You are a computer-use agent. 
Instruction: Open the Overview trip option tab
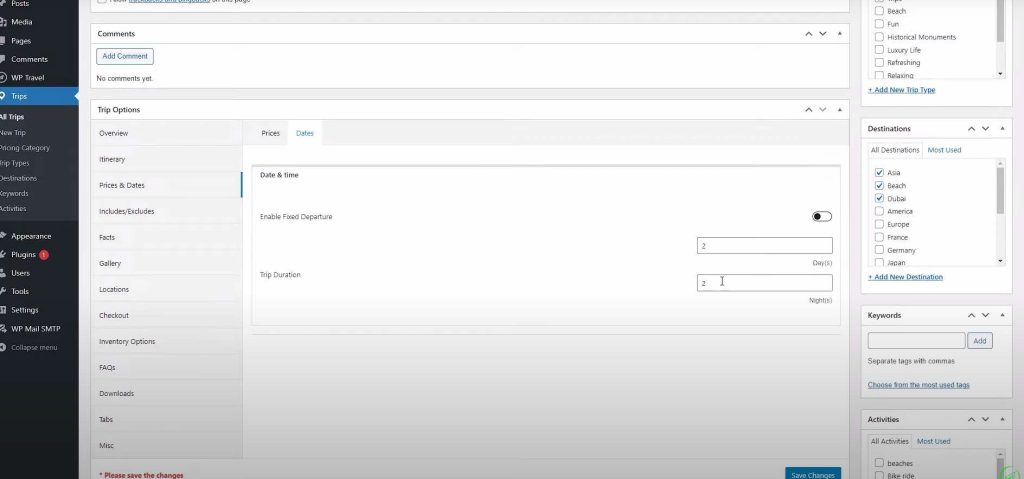[x=166, y=133]
